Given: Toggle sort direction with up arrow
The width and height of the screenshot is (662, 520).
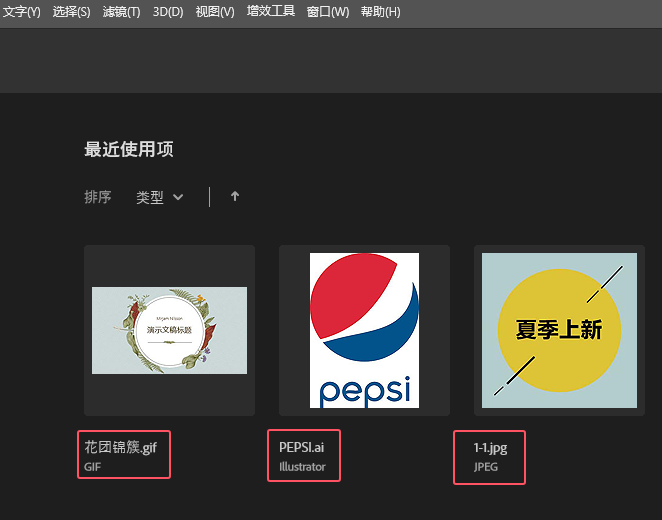Looking at the screenshot, I should tap(235, 196).
